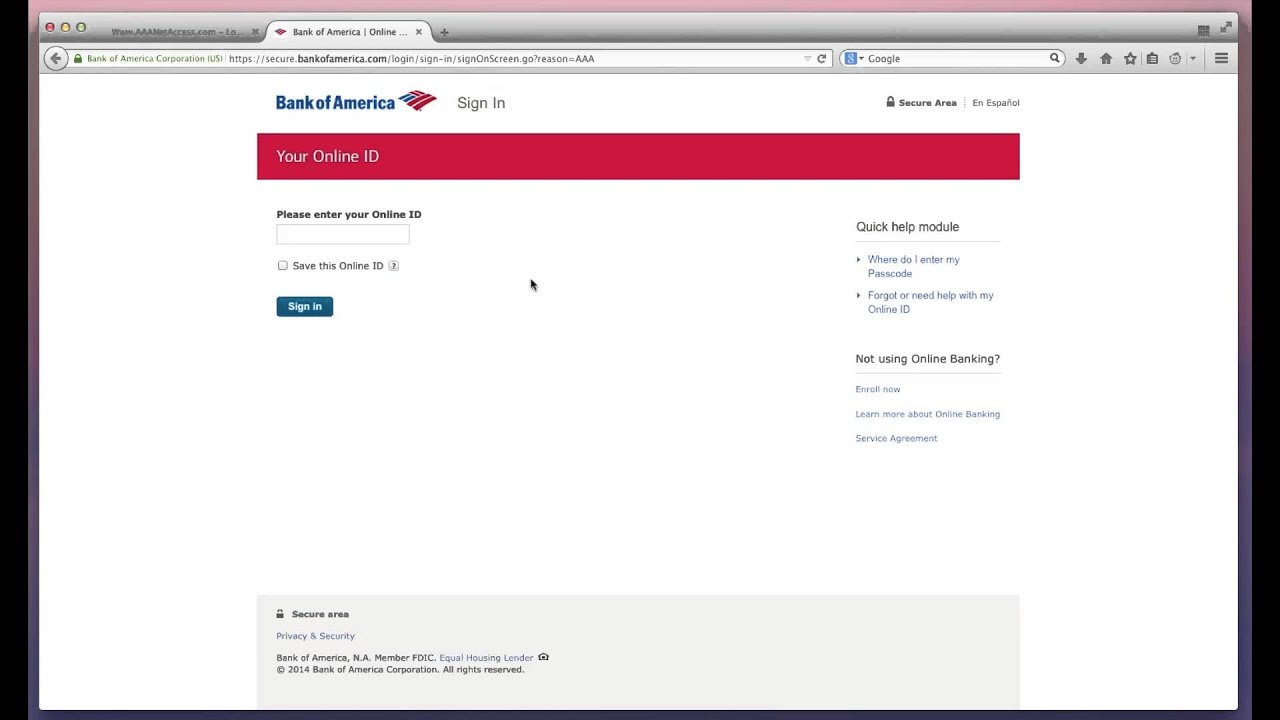Switch to the Www.AAANetAccess.com tab

tap(177, 32)
